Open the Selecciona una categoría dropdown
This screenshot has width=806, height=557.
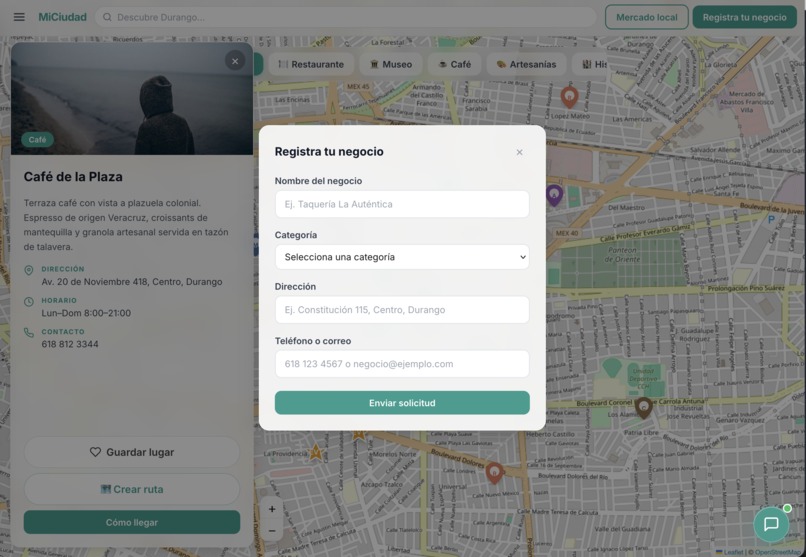[402, 257]
